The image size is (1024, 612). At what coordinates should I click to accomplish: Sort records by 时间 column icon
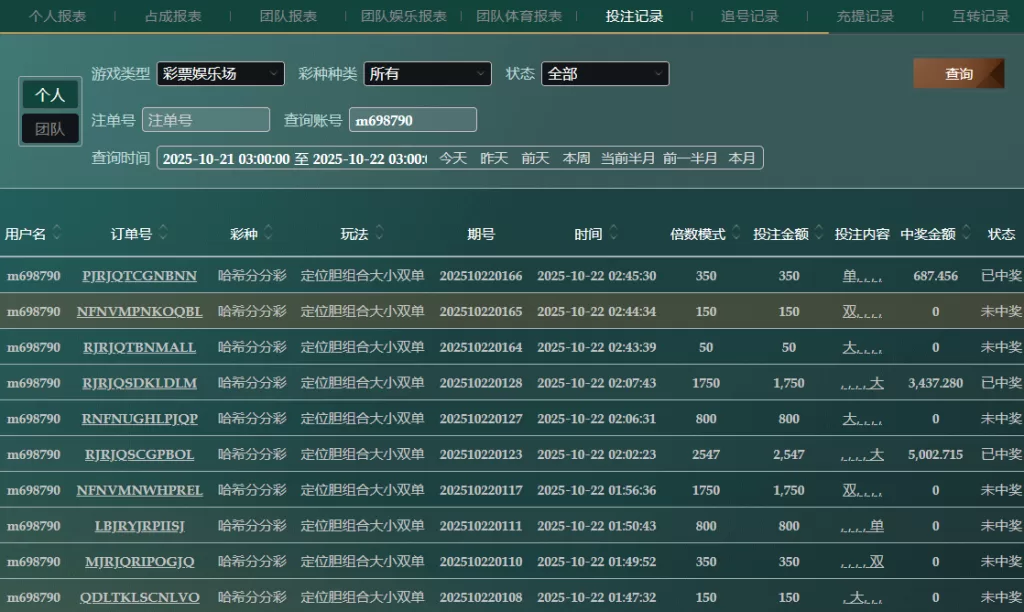(x=613, y=234)
